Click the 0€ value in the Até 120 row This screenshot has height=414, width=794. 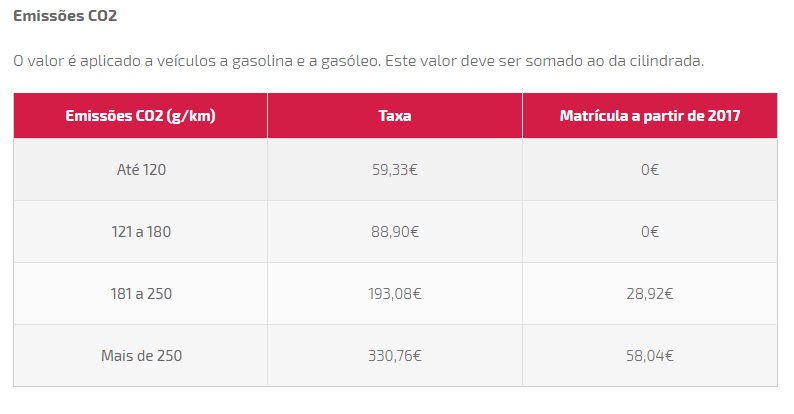(649, 169)
